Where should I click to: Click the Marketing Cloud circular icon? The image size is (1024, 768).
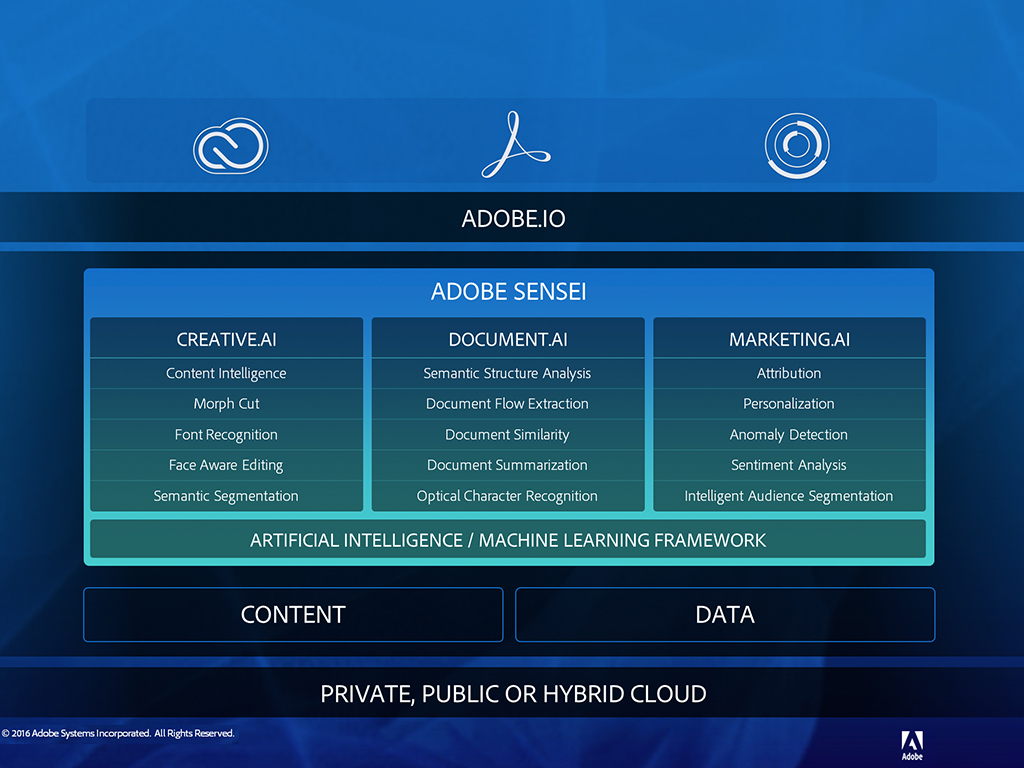click(x=797, y=146)
